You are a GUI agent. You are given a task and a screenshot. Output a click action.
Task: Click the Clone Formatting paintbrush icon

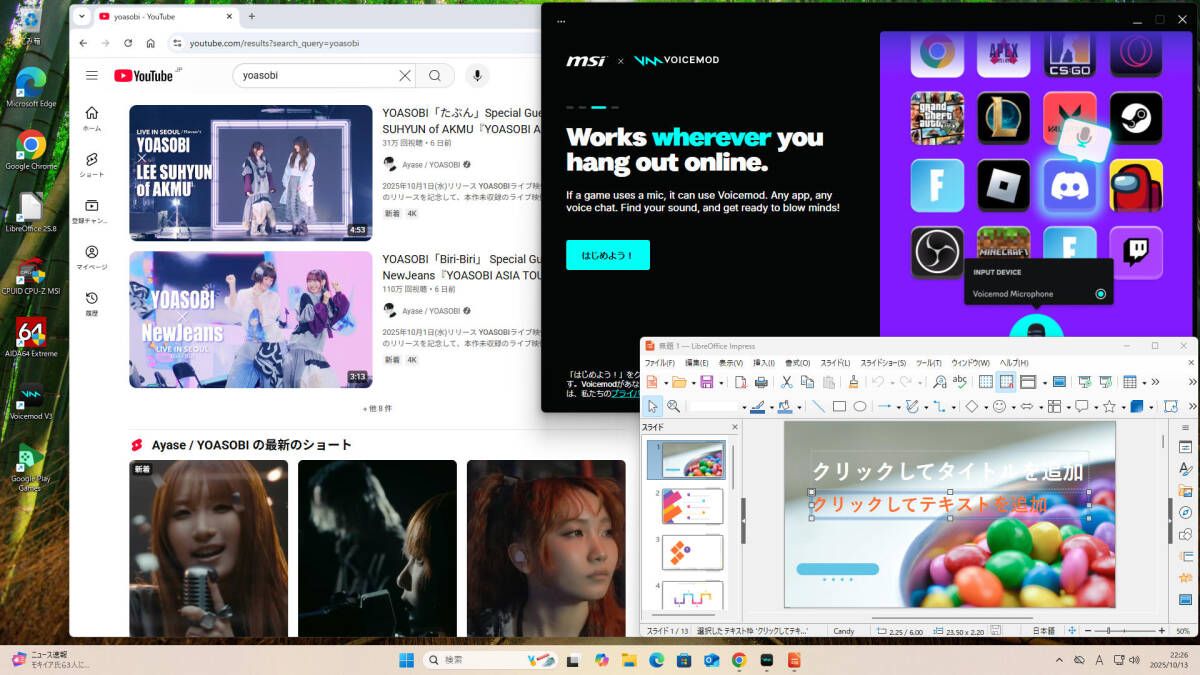[853, 382]
